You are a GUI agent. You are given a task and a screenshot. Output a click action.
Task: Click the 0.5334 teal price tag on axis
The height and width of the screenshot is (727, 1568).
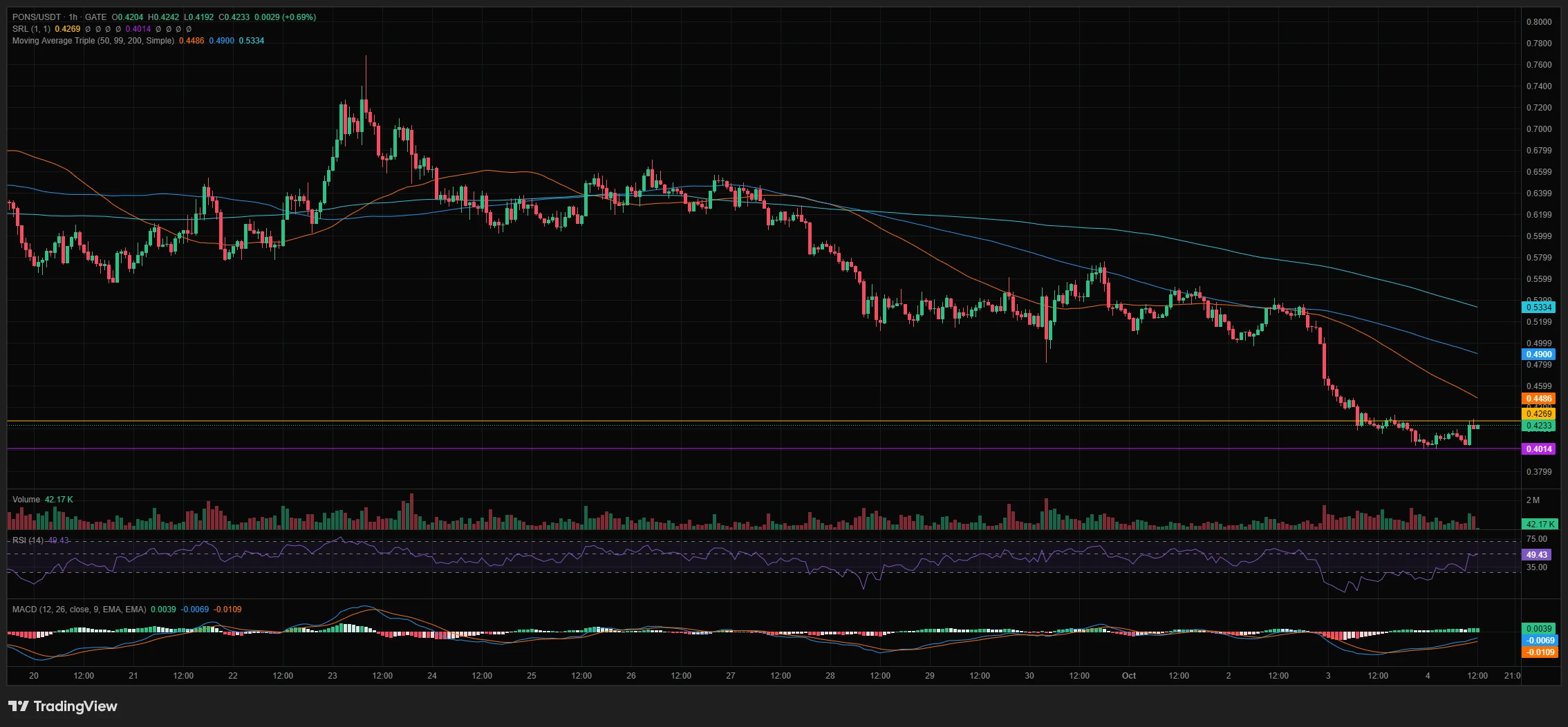click(1539, 308)
